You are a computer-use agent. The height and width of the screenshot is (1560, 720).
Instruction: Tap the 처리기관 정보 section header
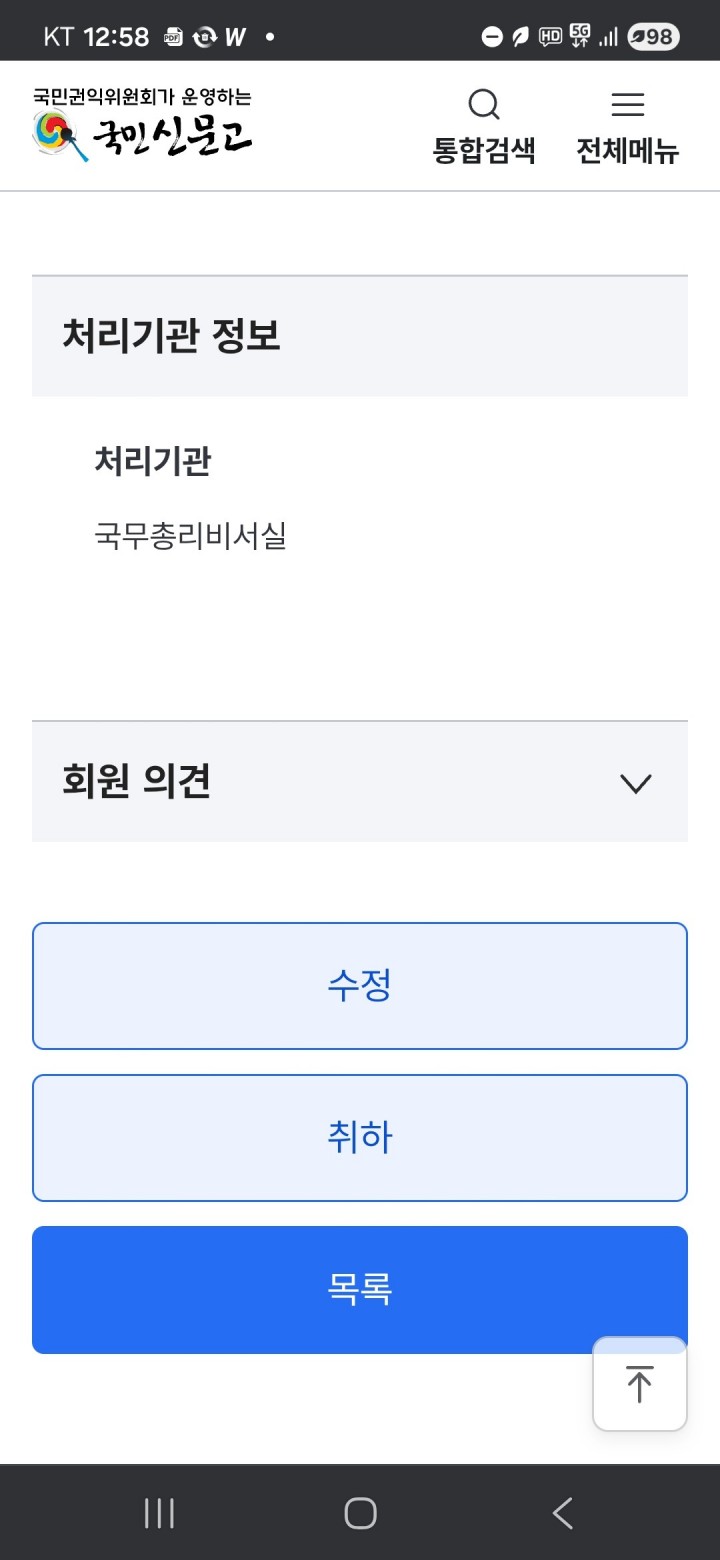[x=360, y=336]
